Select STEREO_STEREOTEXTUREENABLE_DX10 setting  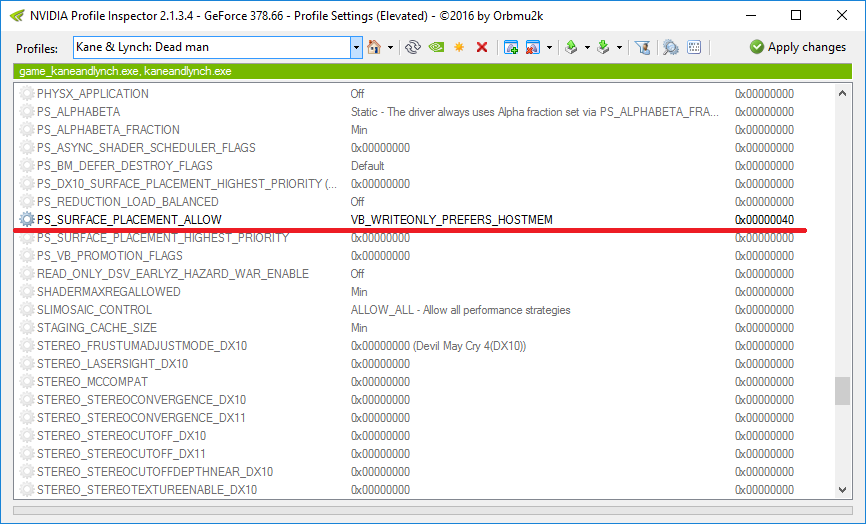(147, 490)
